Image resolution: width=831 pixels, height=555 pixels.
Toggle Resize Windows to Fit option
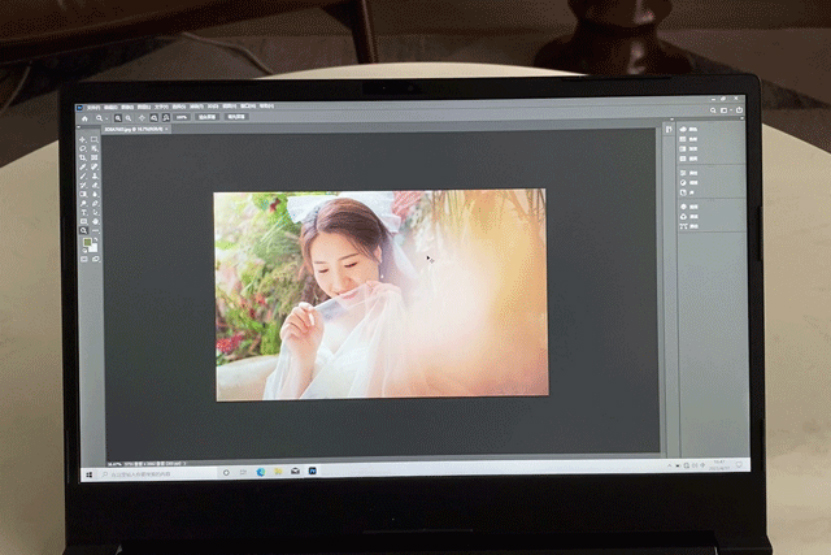tap(142, 118)
